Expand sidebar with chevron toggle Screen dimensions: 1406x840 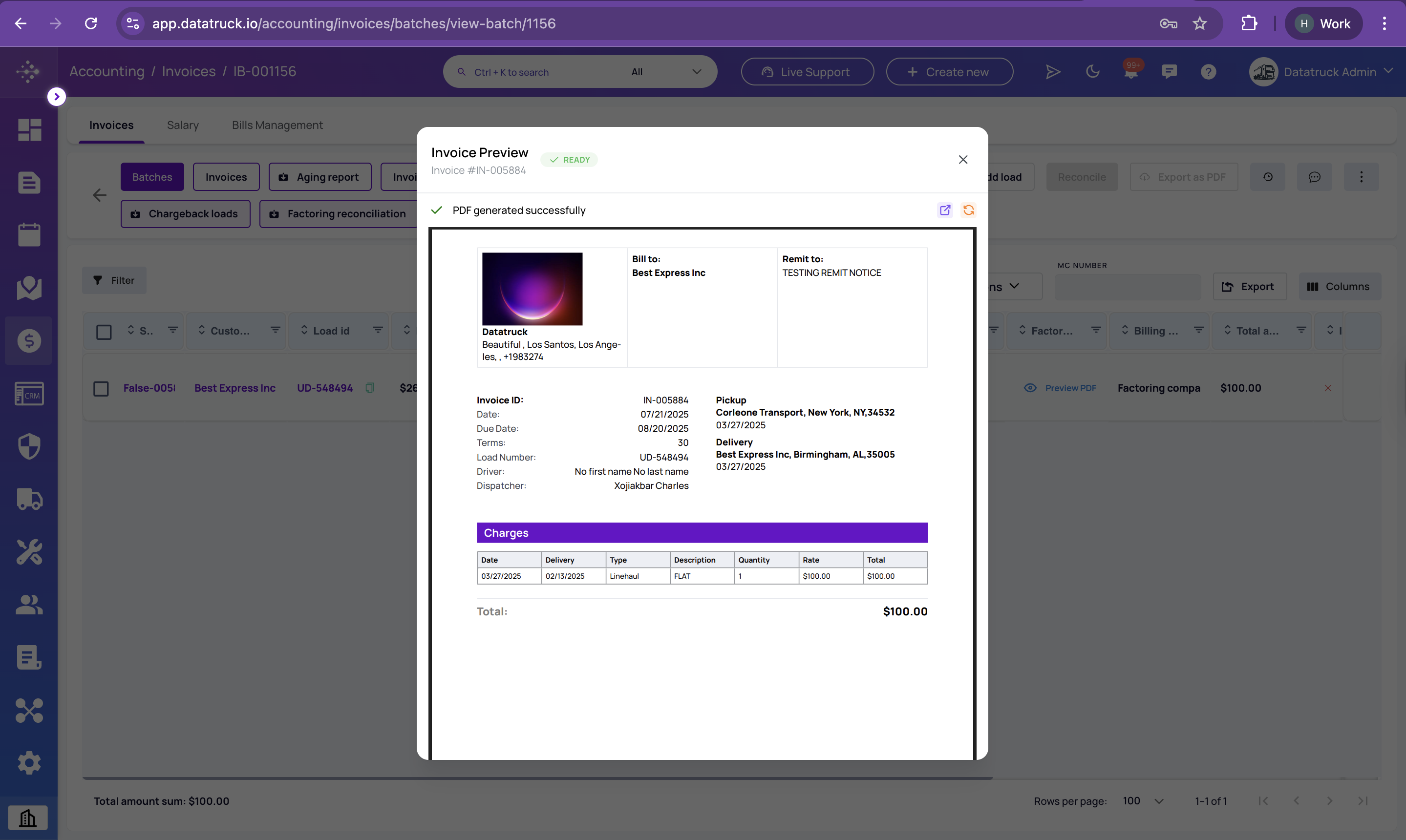coord(56,96)
